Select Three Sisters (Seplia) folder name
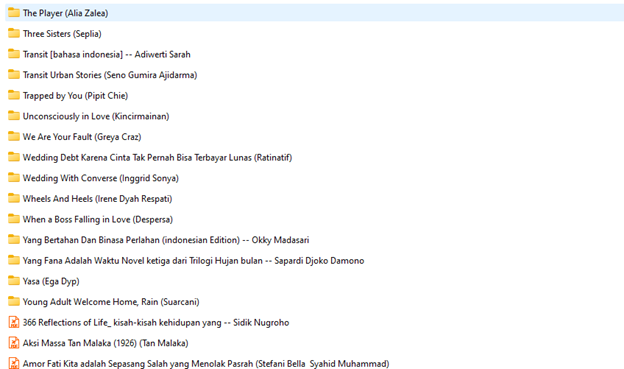 [x=62, y=34]
